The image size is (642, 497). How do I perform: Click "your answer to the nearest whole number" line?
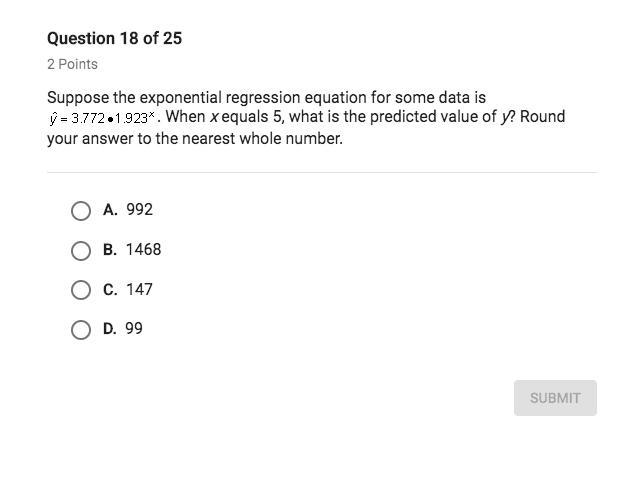(x=194, y=138)
